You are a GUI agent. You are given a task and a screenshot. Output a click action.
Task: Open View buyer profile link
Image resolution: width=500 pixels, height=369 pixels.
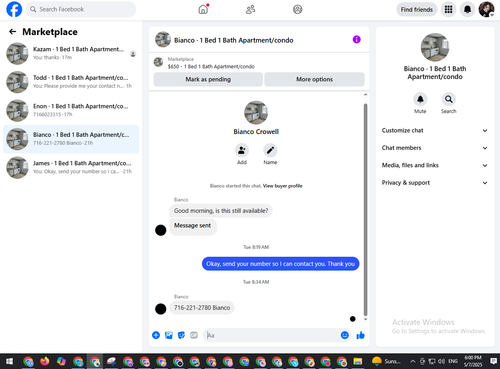click(283, 186)
